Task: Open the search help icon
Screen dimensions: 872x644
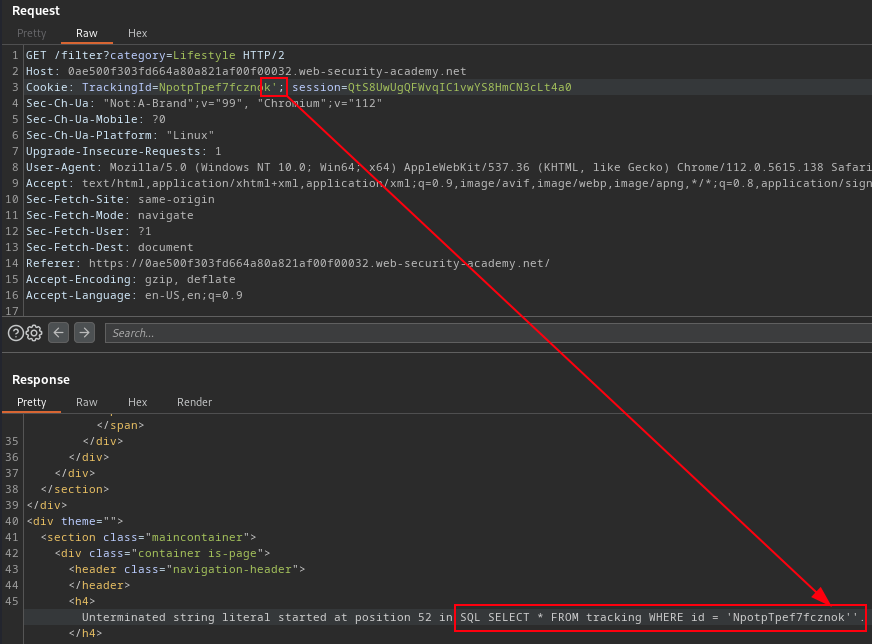Action: (16, 333)
